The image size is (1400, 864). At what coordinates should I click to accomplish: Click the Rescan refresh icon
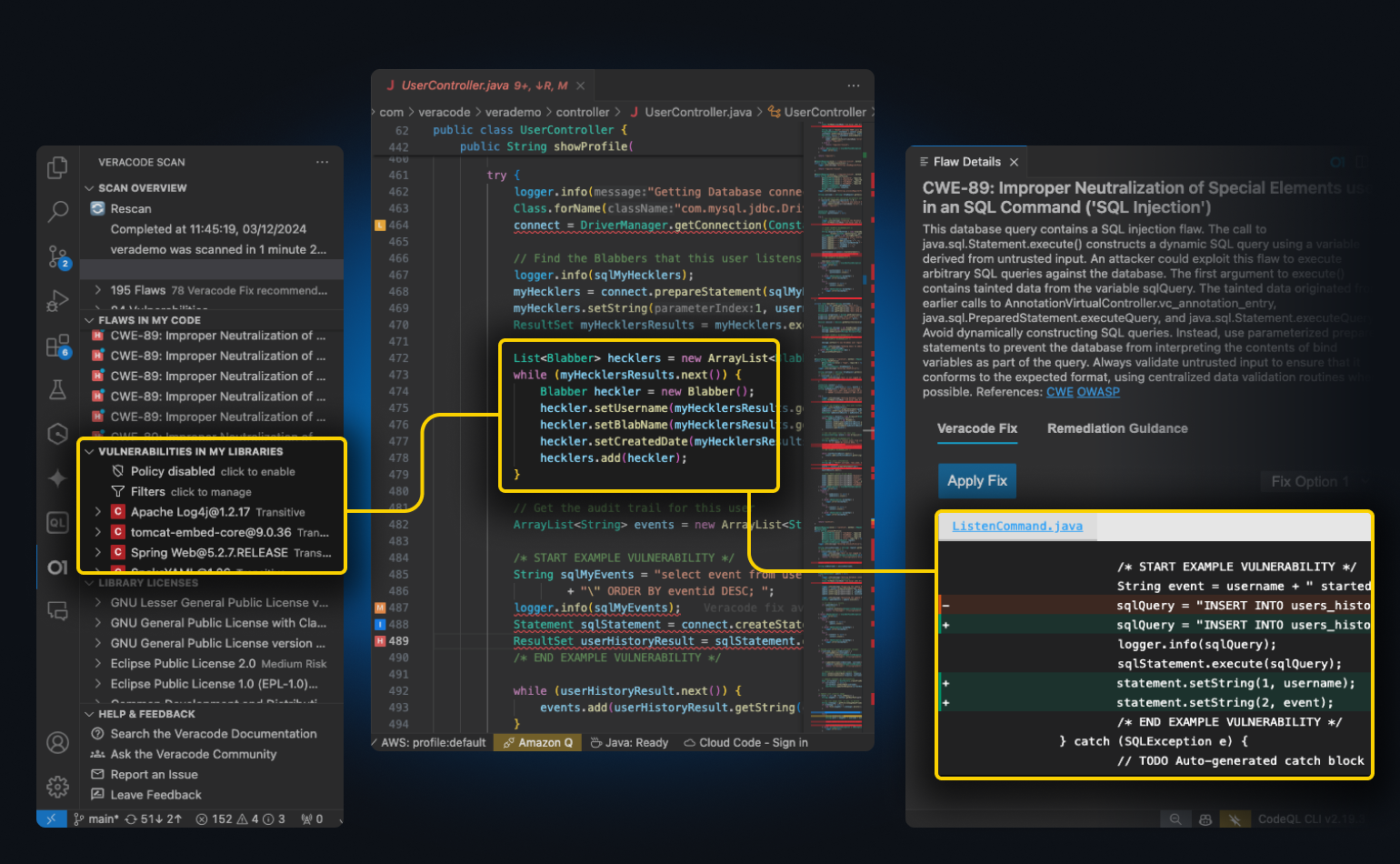point(97,208)
